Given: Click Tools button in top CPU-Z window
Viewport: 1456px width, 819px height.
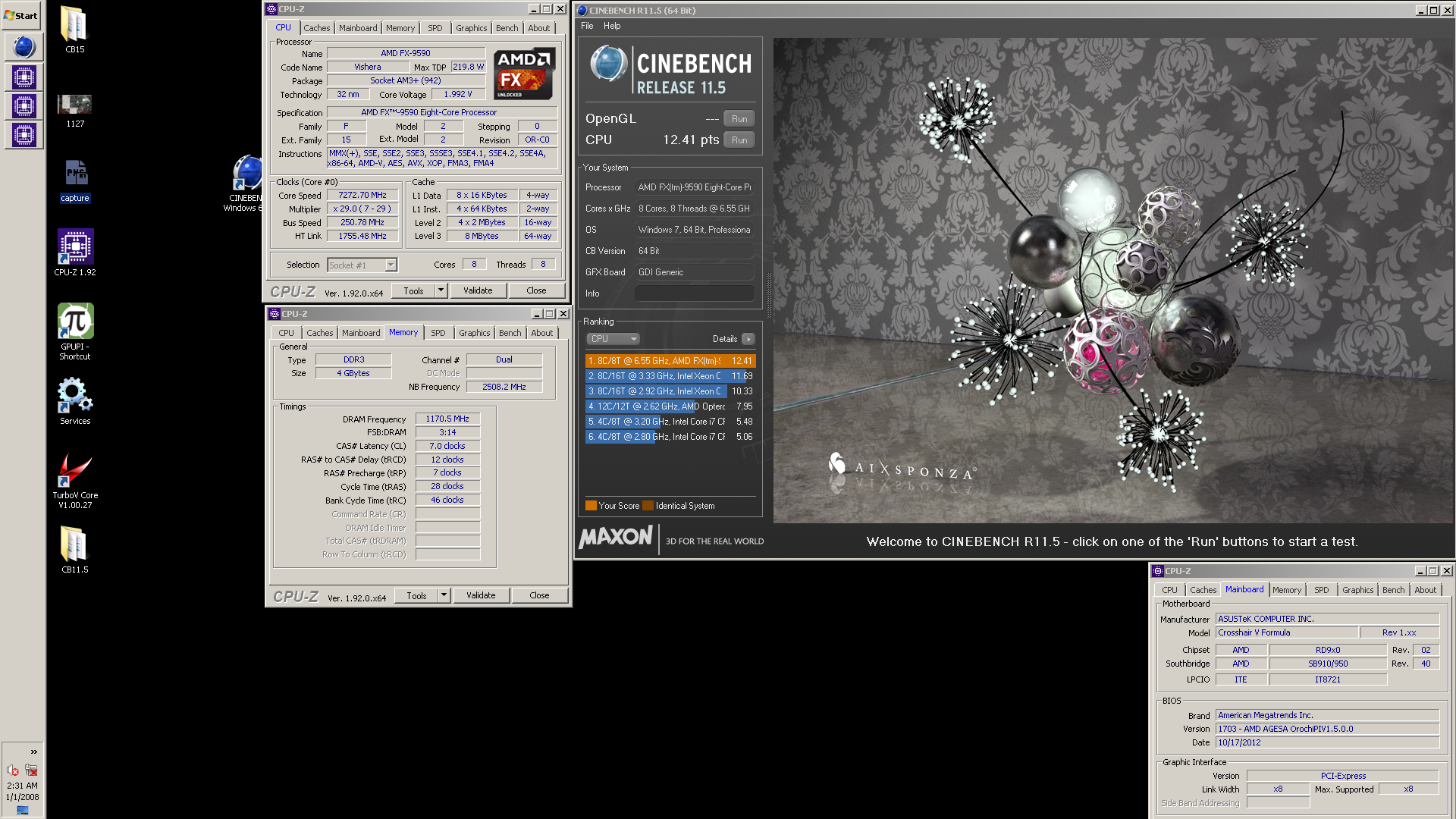Looking at the screenshot, I should [x=413, y=290].
